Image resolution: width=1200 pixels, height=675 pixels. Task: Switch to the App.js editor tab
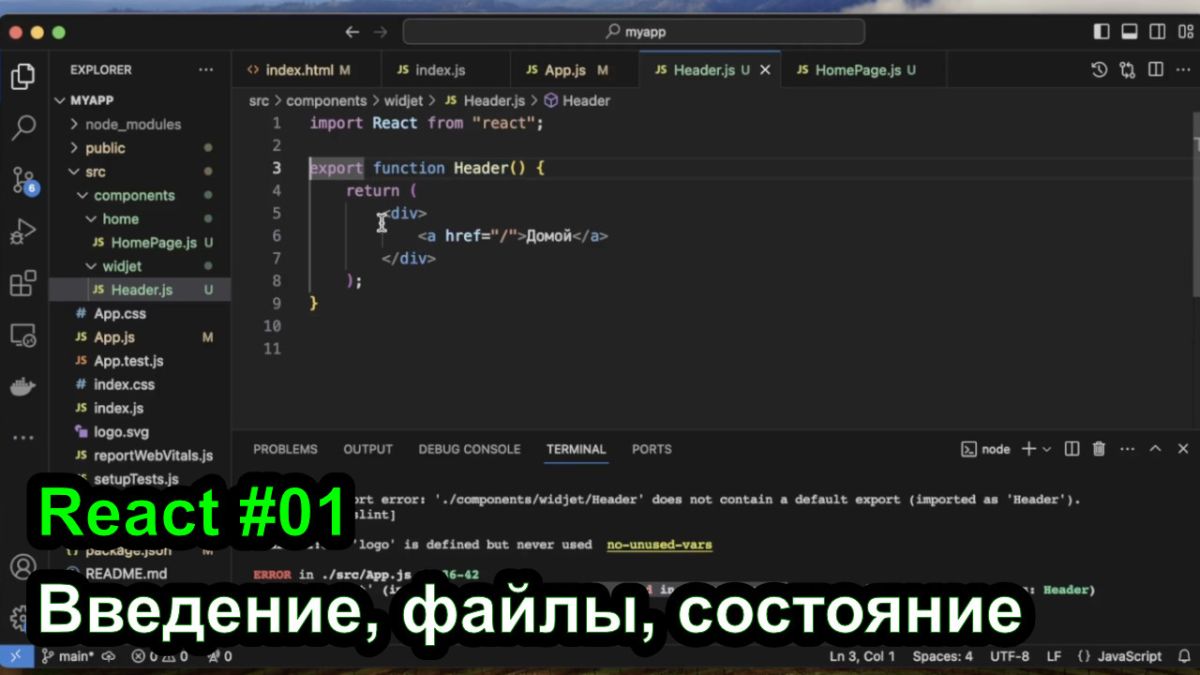pos(574,70)
